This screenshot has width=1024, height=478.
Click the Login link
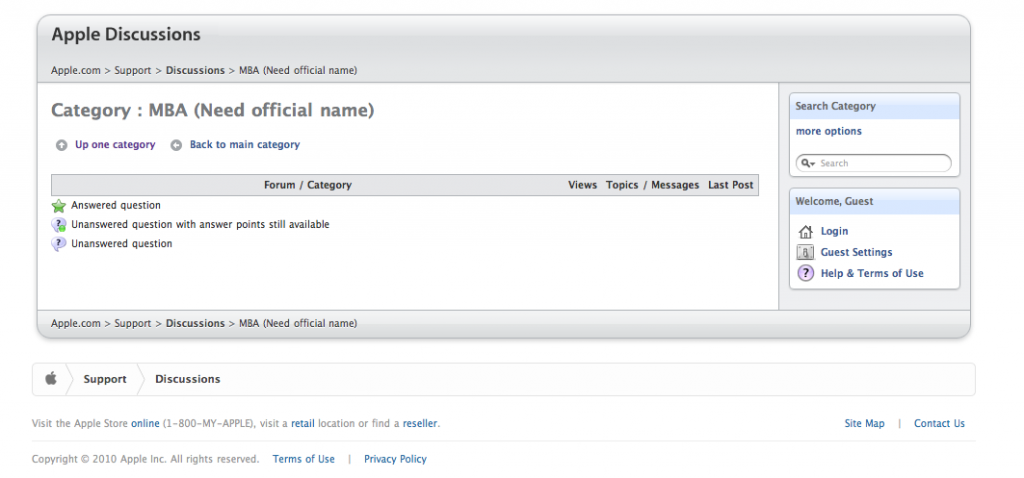pyautogui.click(x=835, y=231)
